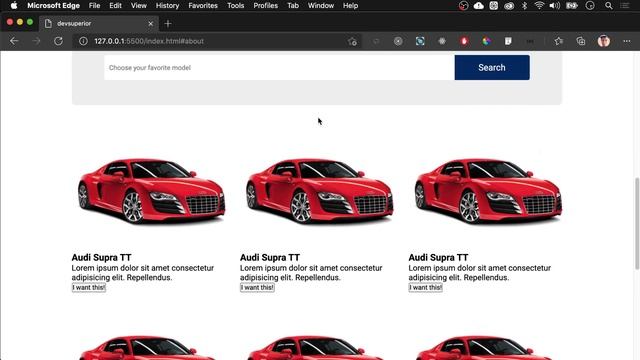Click the middle 'Audi Supra TT' heading

(x=270, y=258)
